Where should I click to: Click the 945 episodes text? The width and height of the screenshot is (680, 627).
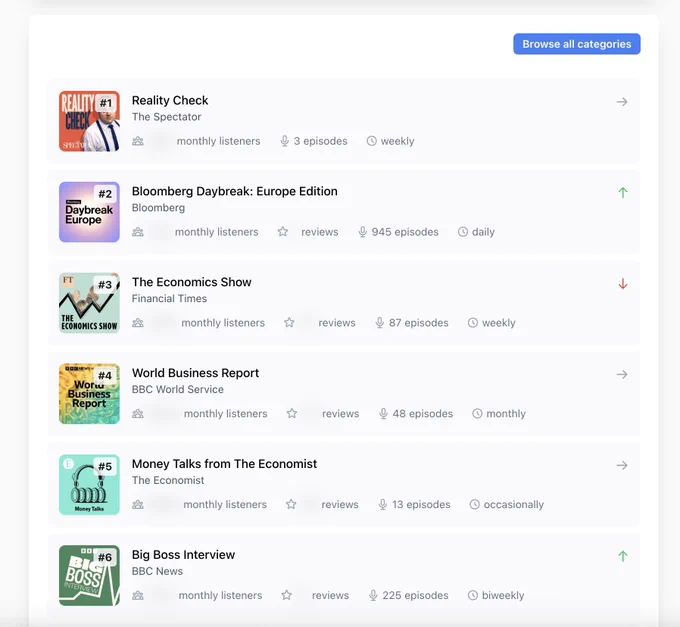[x=405, y=232]
